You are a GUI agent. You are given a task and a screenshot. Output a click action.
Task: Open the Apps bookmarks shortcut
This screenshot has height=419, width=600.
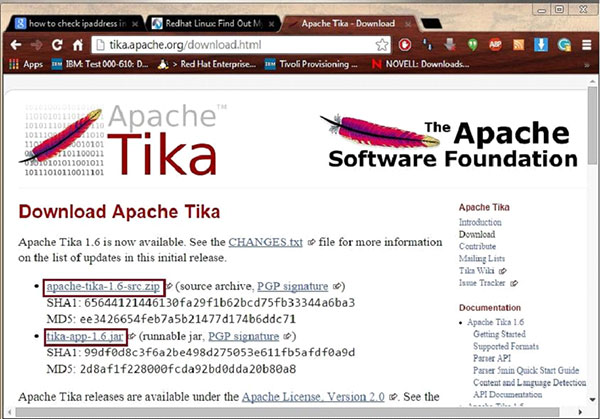[25, 64]
